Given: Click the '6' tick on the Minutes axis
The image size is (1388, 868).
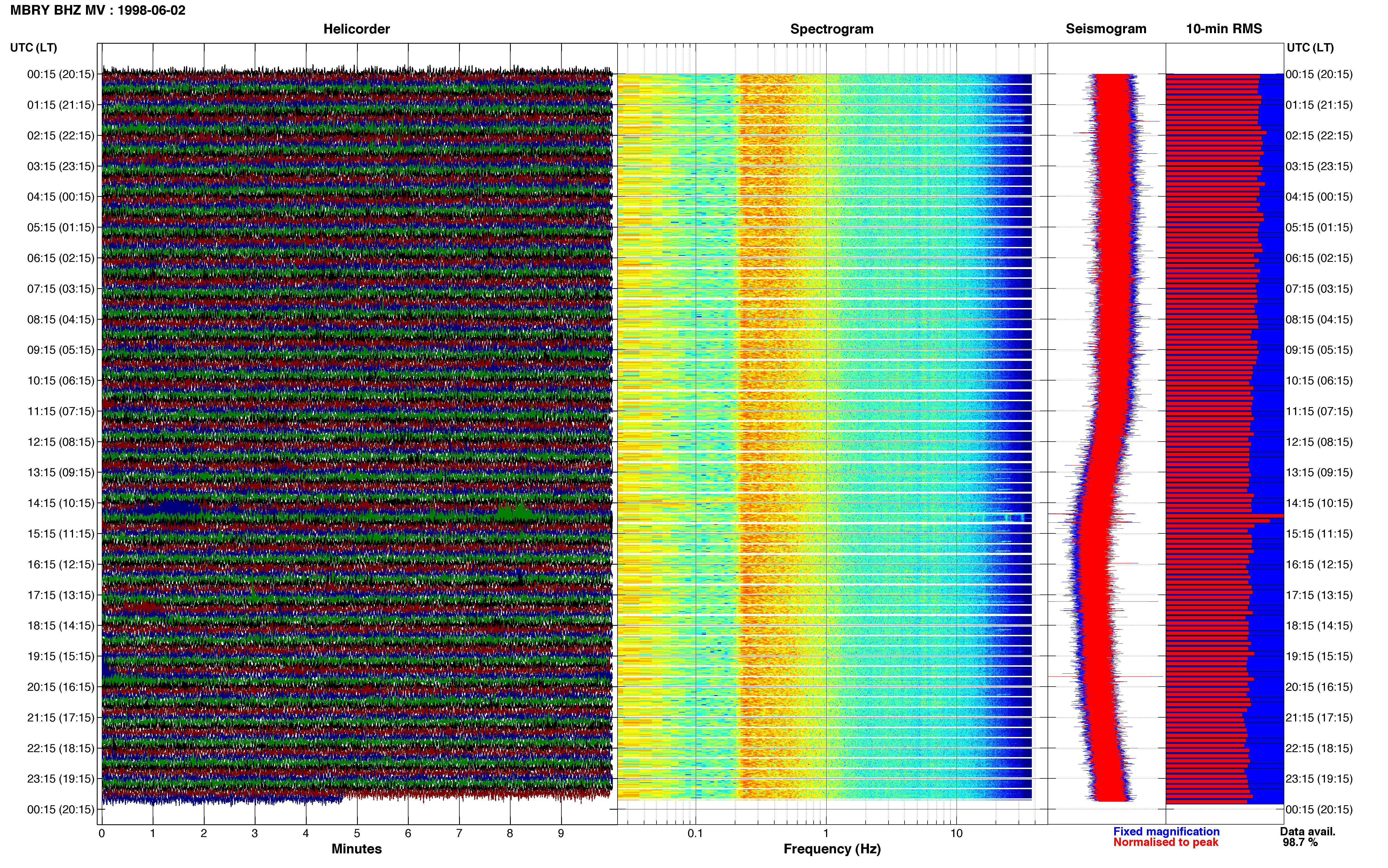Looking at the screenshot, I should (x=408, y=833).
